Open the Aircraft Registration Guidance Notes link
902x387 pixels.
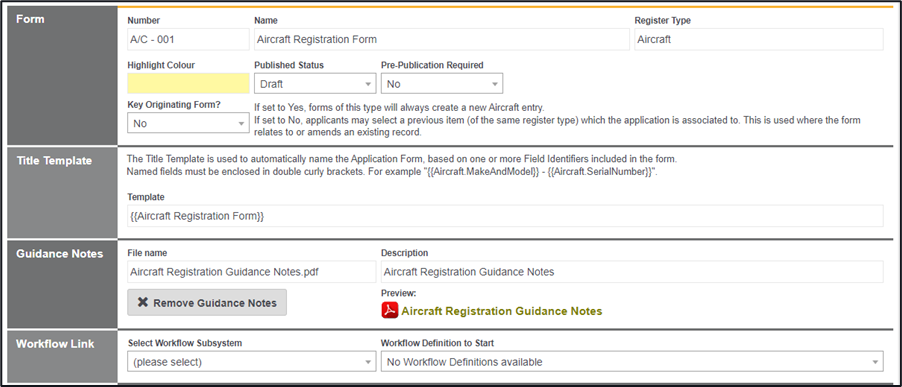click(x=502, y=311)
